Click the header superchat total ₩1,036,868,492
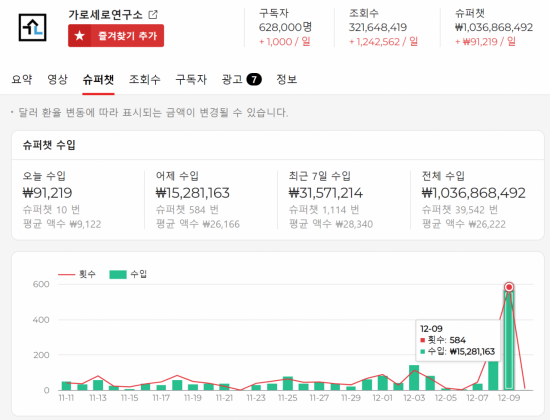 494,27
